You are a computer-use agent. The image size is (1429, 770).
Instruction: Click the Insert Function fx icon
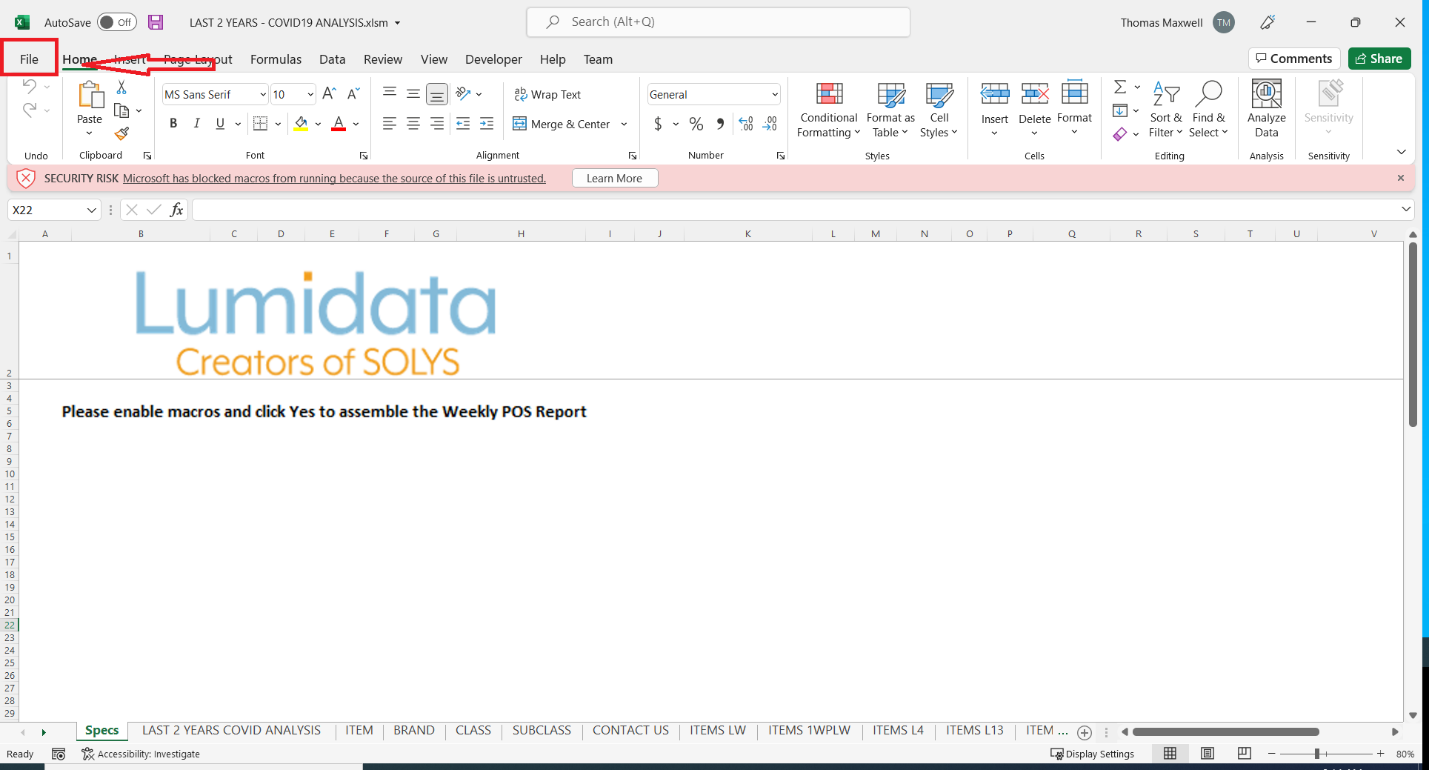[177, 210]
